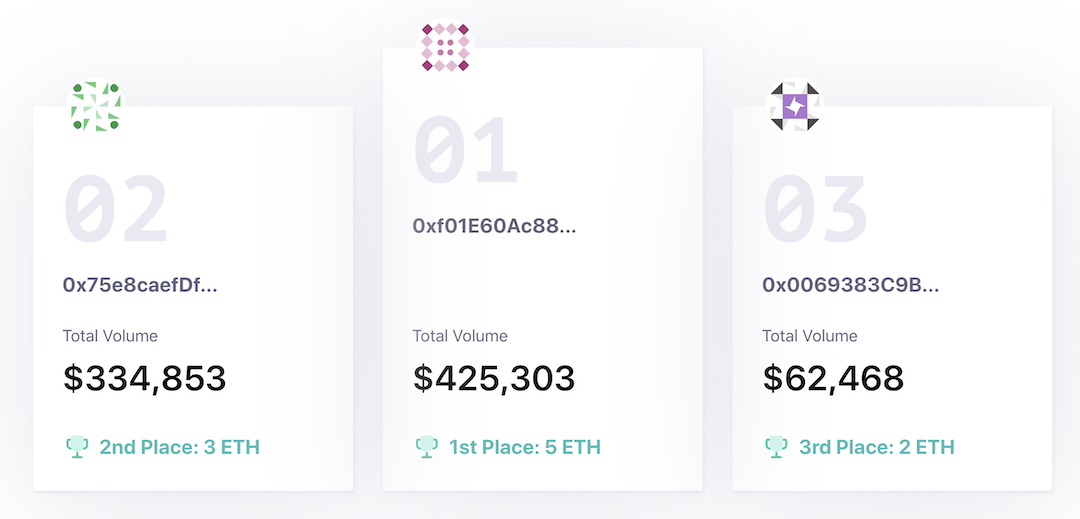Click the large 02 rank number
1080x519 pixels.
click(x=115, y=211)
